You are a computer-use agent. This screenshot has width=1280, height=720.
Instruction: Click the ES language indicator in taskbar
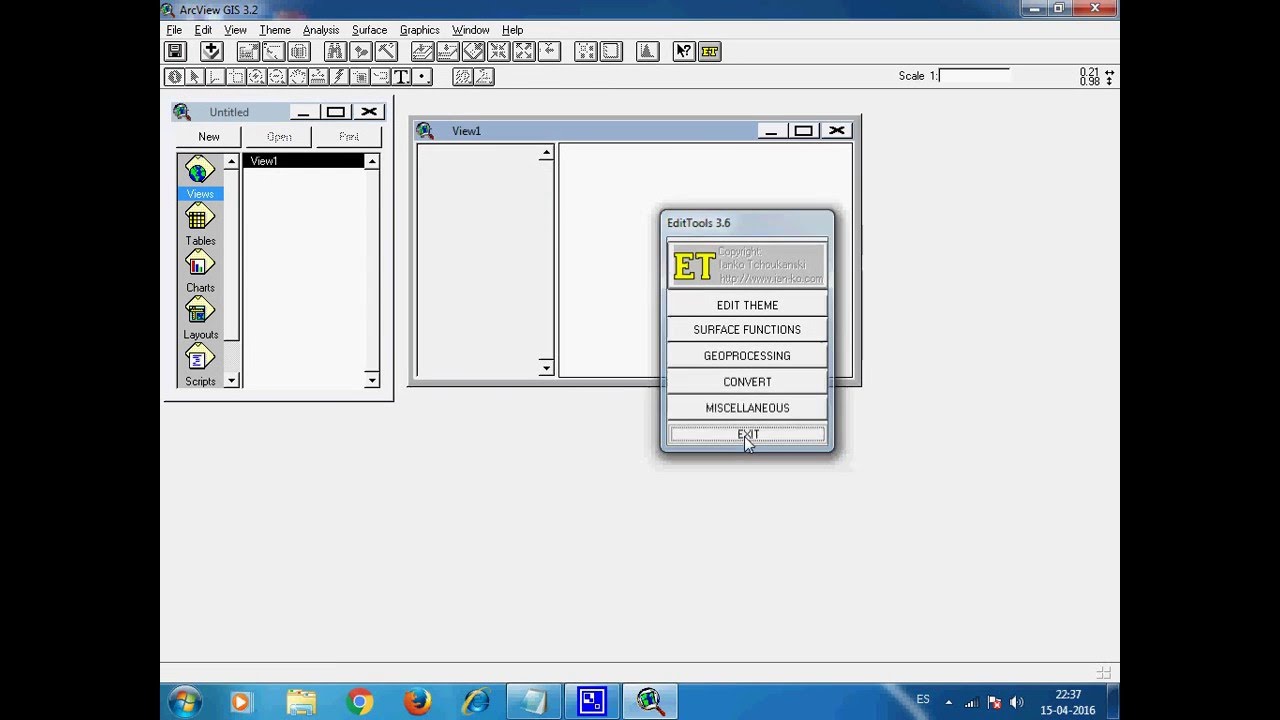pyautogui.click(x=923, y=699)
